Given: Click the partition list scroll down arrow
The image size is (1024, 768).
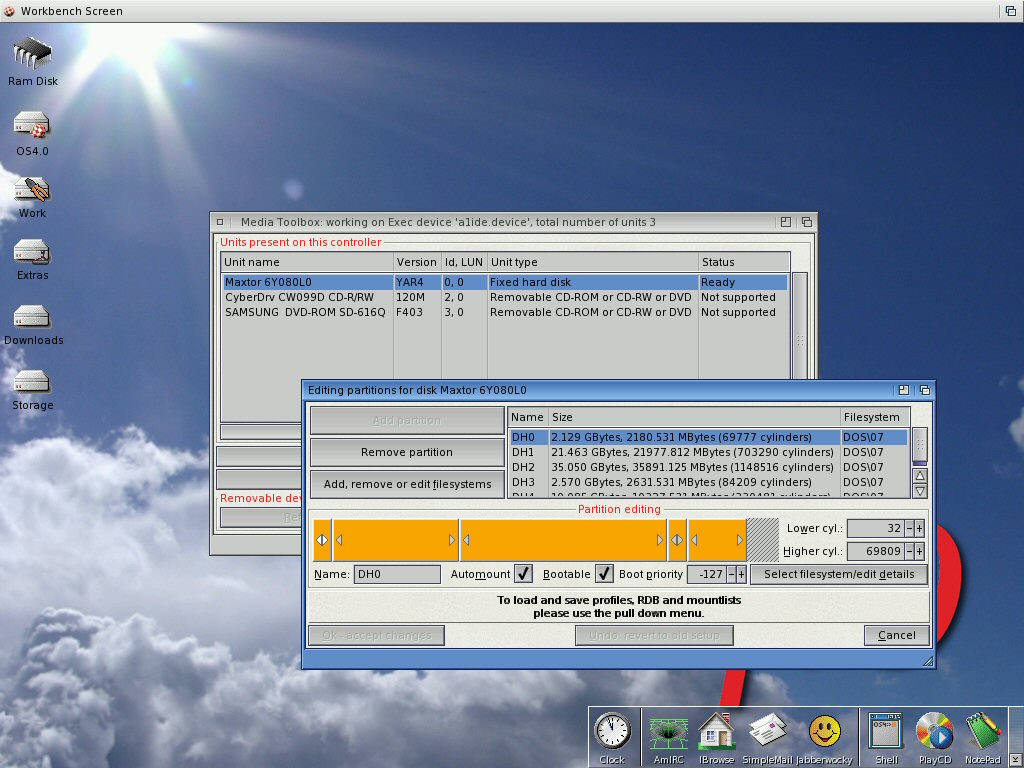Looking at the screenshot, I should tap(920, 490).
